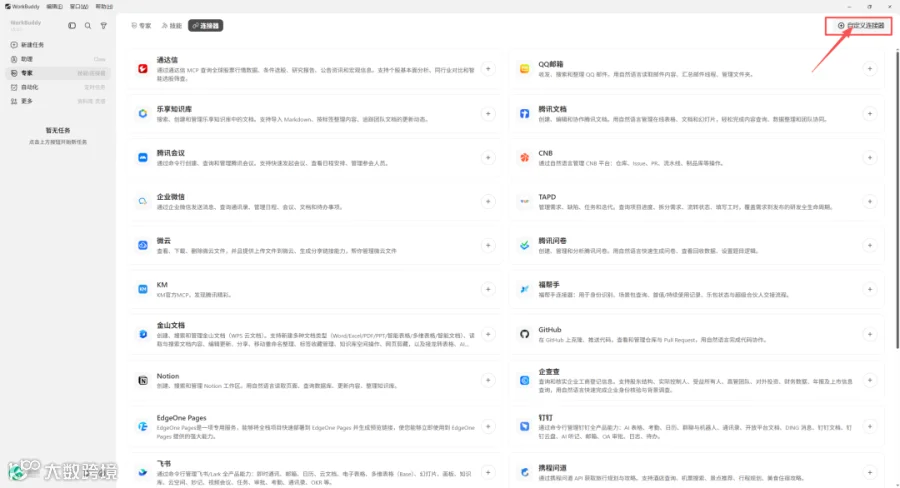Image resolution: width=900 pixels, height=488 pixels.
Task: Click the 通达信 red connector icon
Action: coord(143,69)
